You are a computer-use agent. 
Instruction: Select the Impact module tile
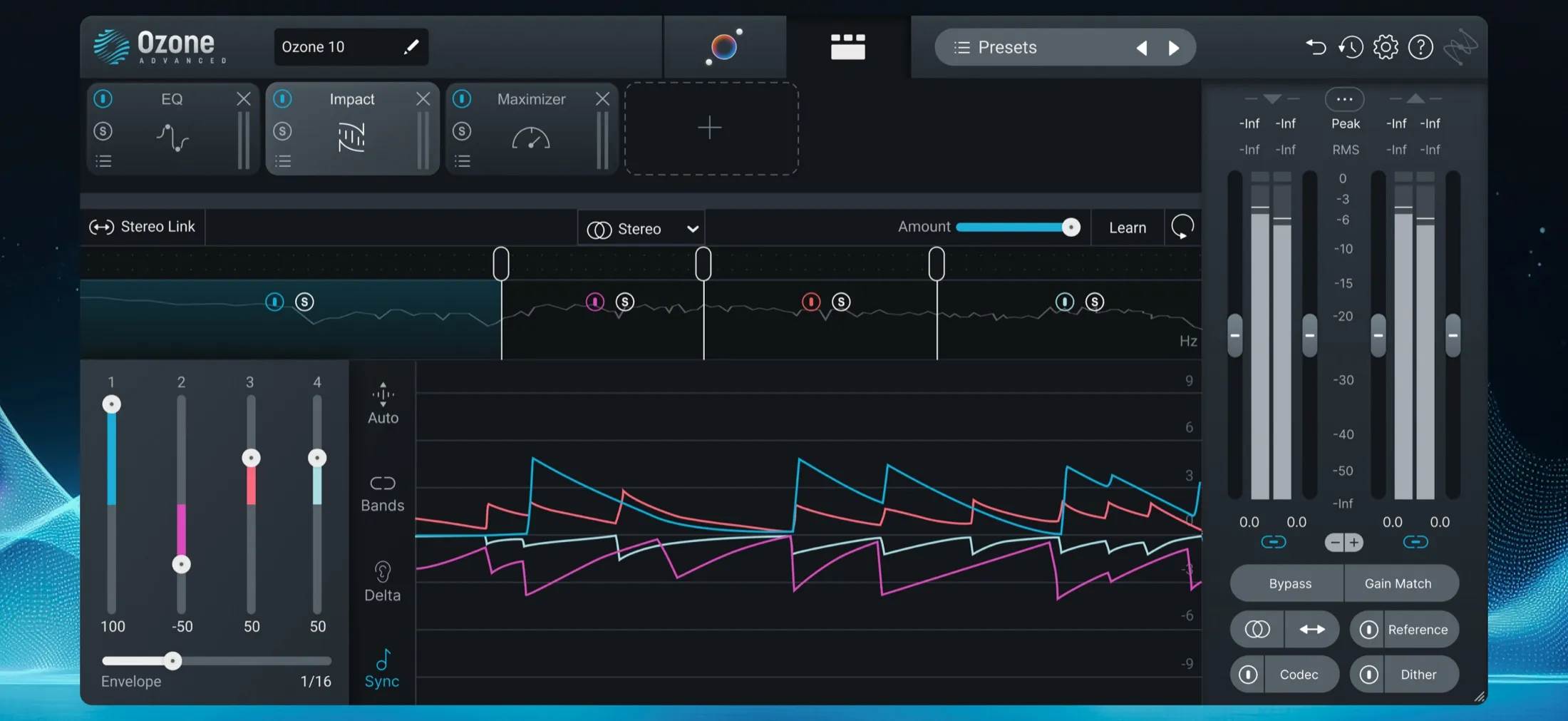coord(352,129)
